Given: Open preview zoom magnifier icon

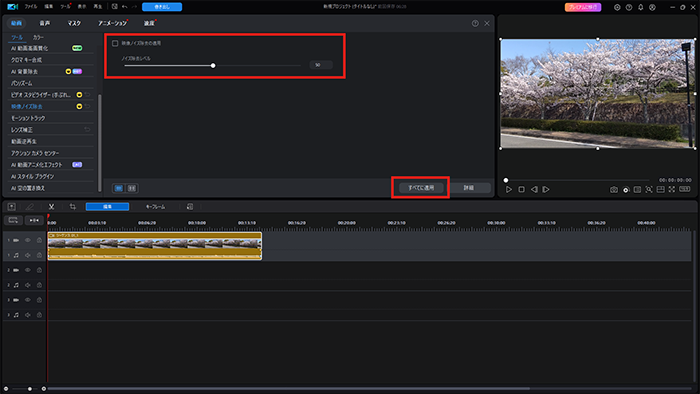Looking at the screenshot, I should [649, 190].
